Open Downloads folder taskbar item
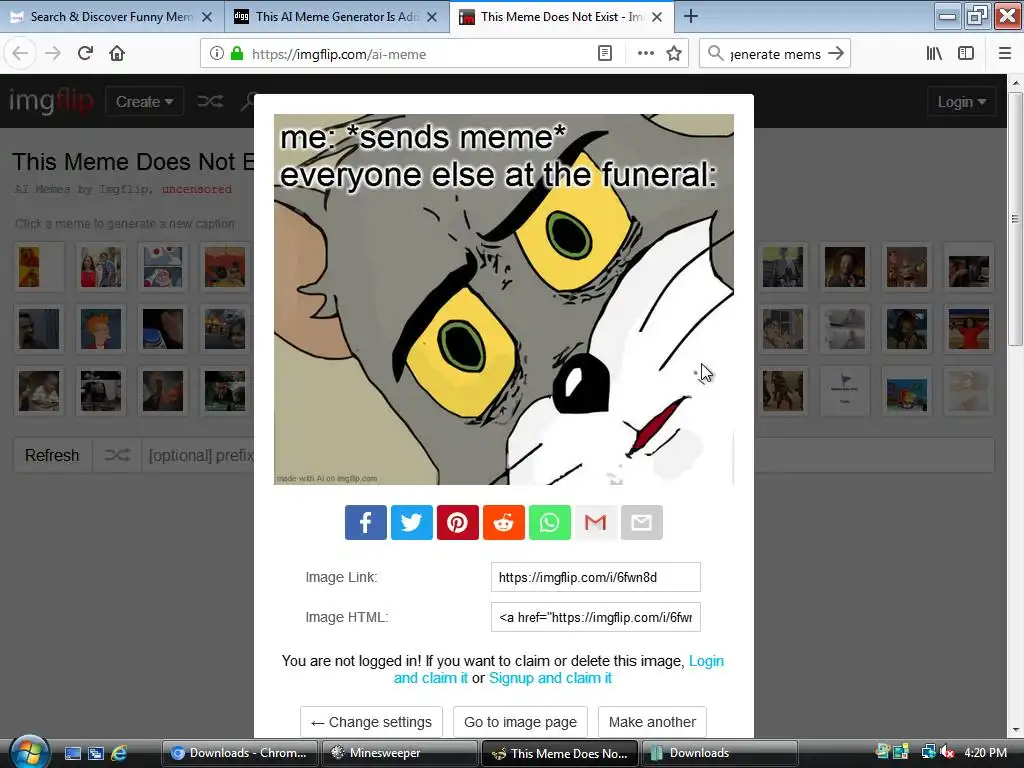 click(720, 753)
